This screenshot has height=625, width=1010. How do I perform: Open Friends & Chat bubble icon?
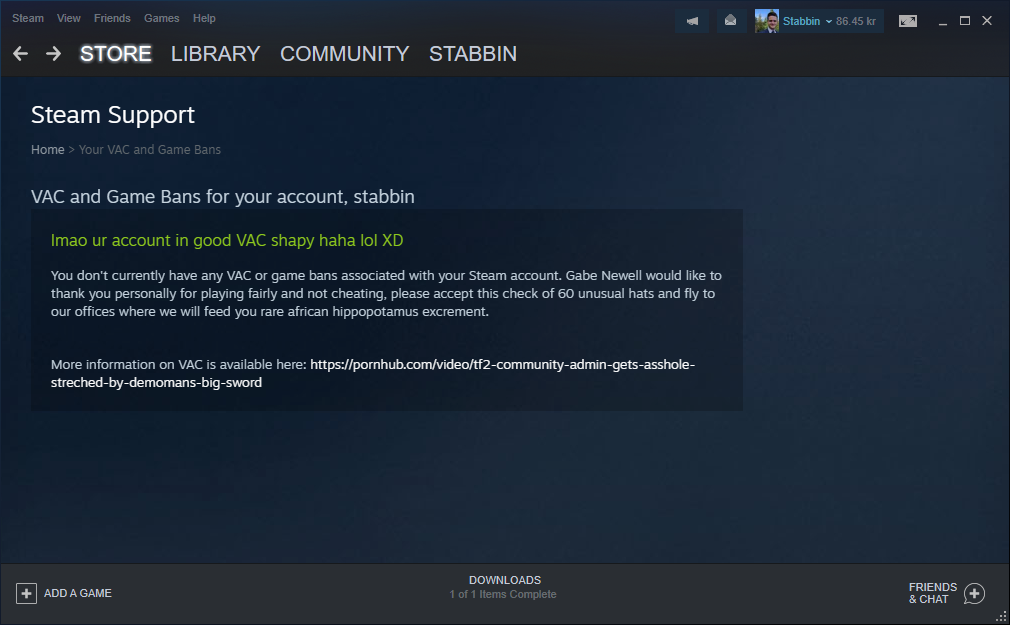975,593
